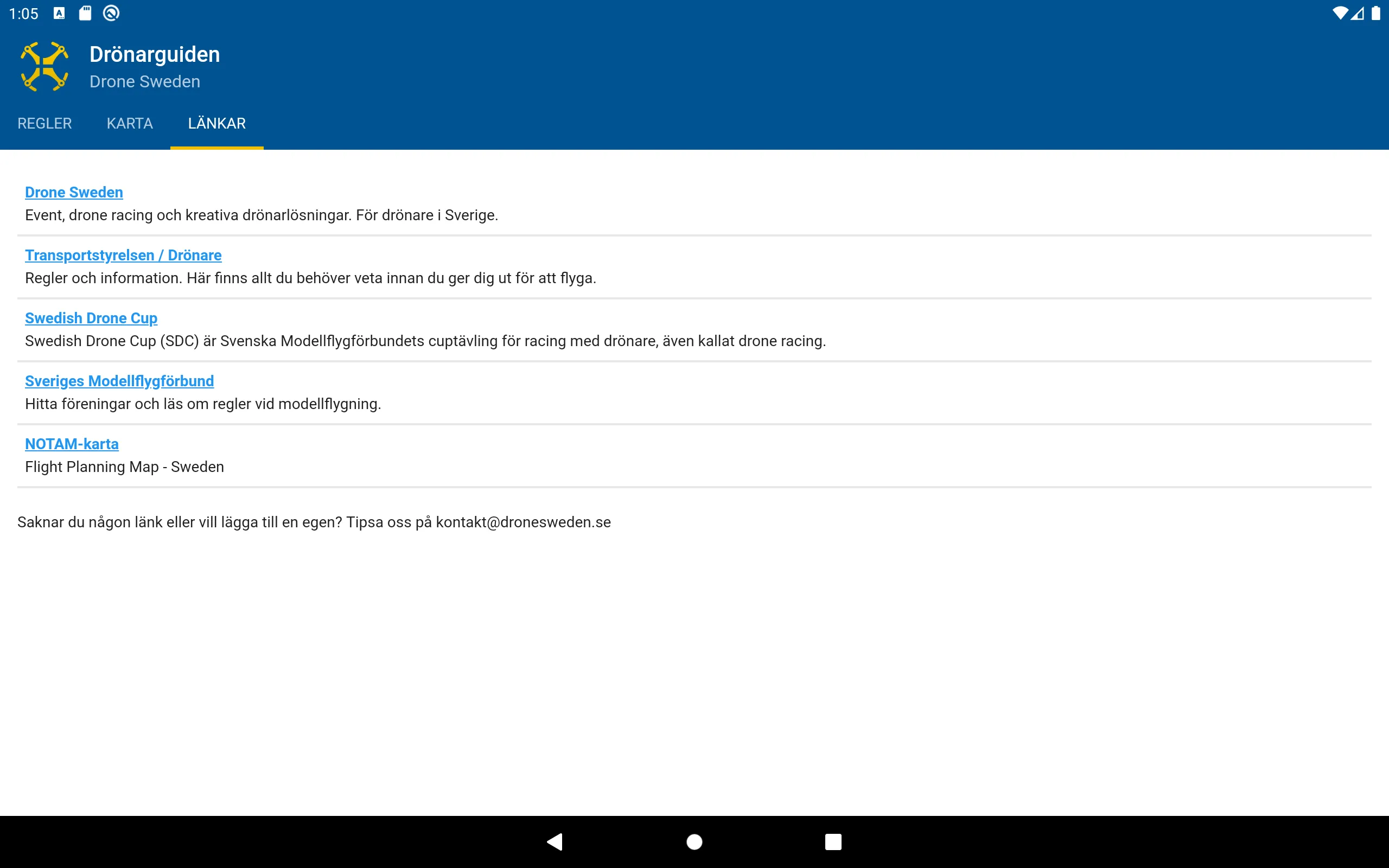Screen dimensions: 1389x868
Task: Open the NOTAM-karta link
Action: click(71, 443)
